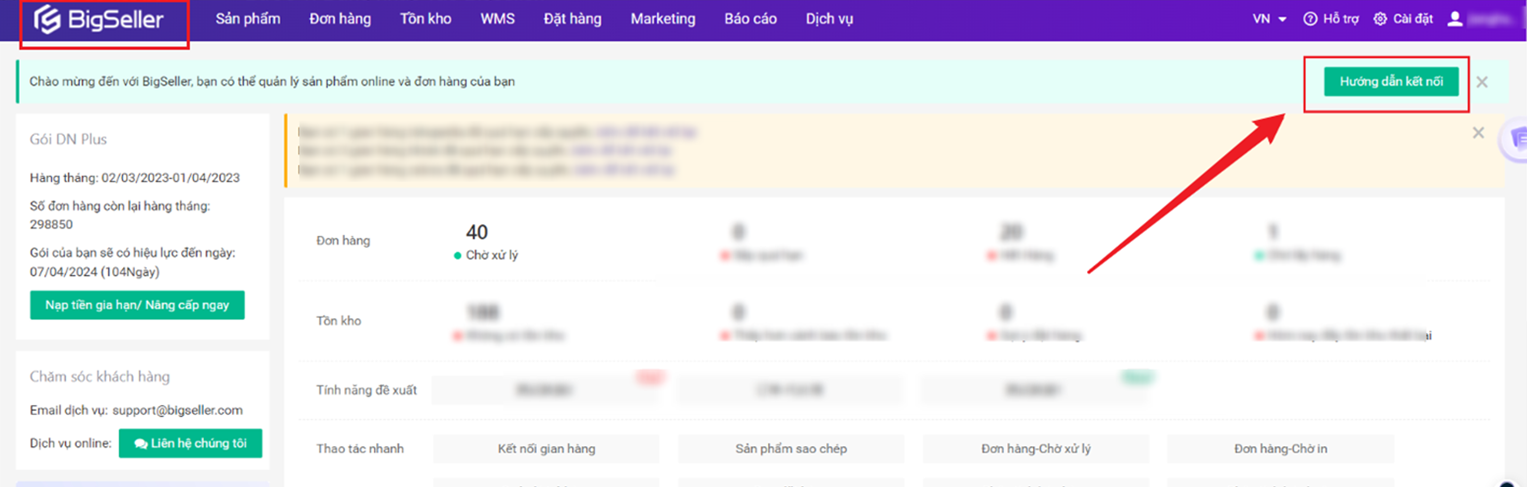Open the Hỗ trợ help icon
This screenshot has width=1527, height=487.
[1310, 19]
